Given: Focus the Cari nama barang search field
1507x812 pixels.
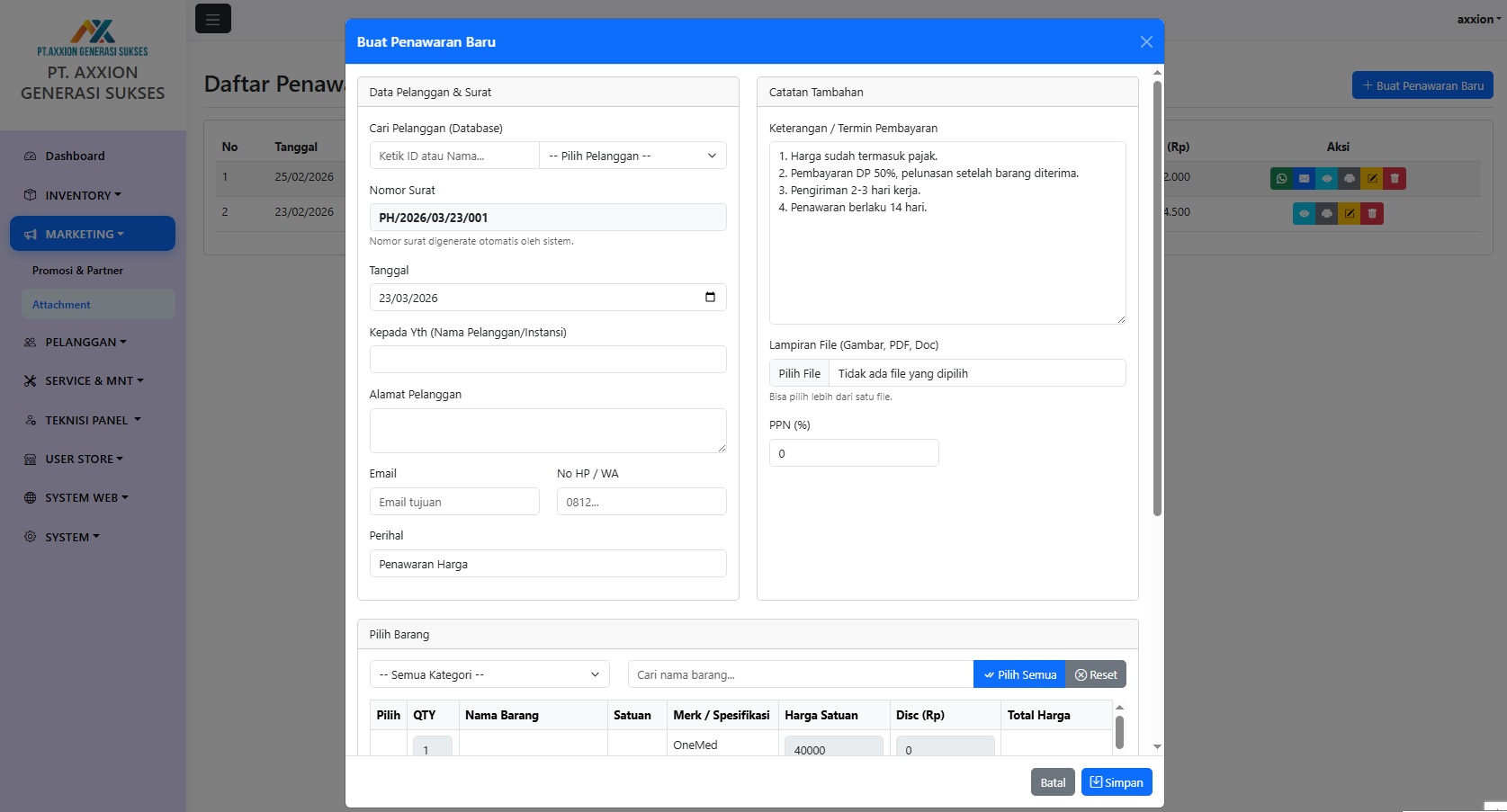Looking at the screenshot, I should pos(801,674).
